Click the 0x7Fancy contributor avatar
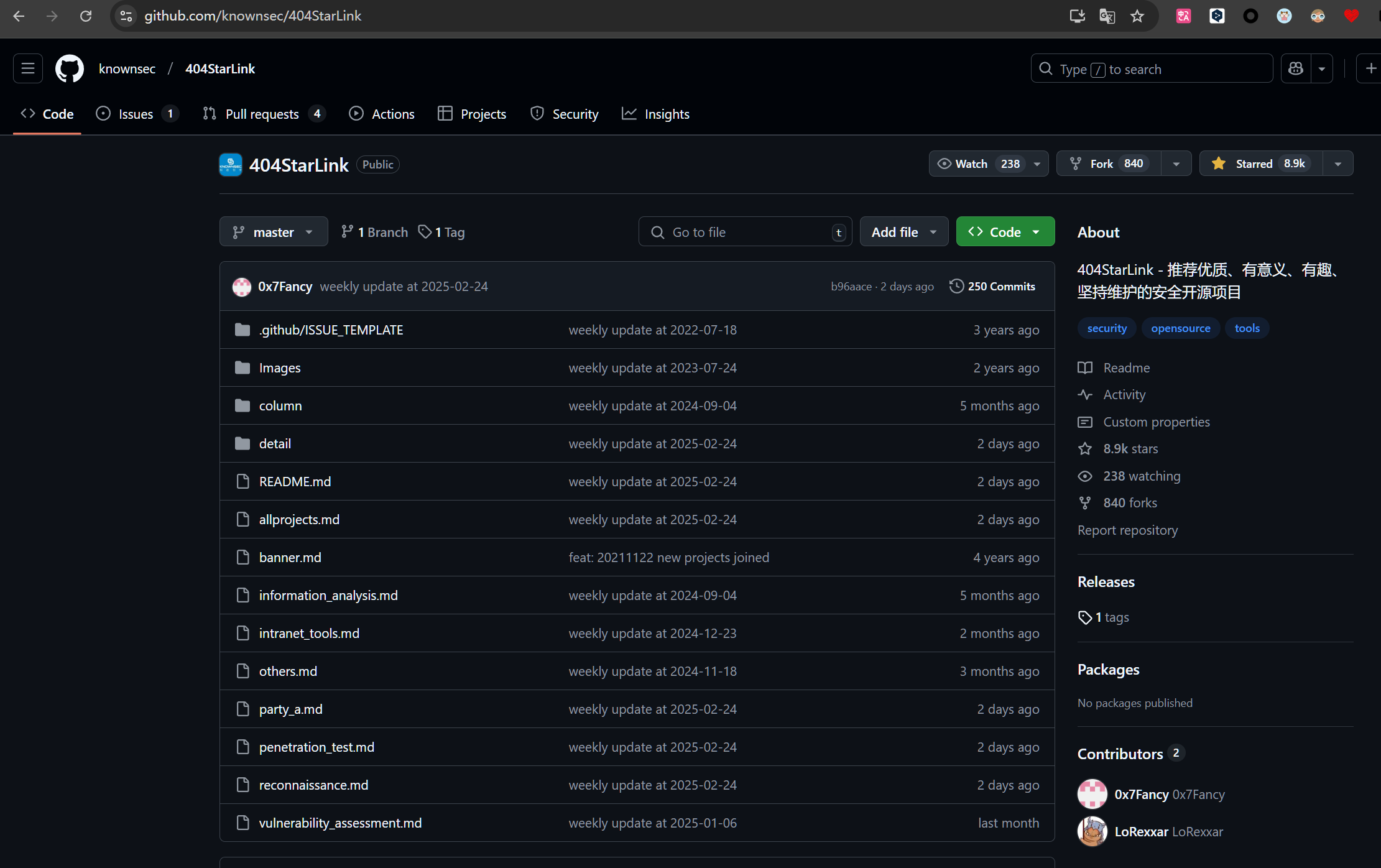1381x868 pixels. coord(1092,794)
